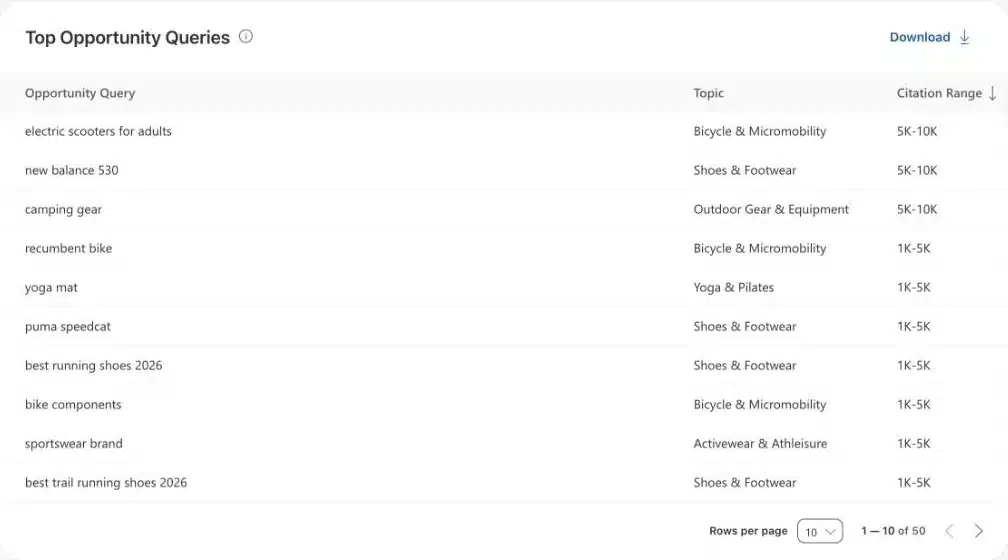Viewport: 1008px width, 560px height.
Task: Click the camping gear query
Action: (63, 210)
